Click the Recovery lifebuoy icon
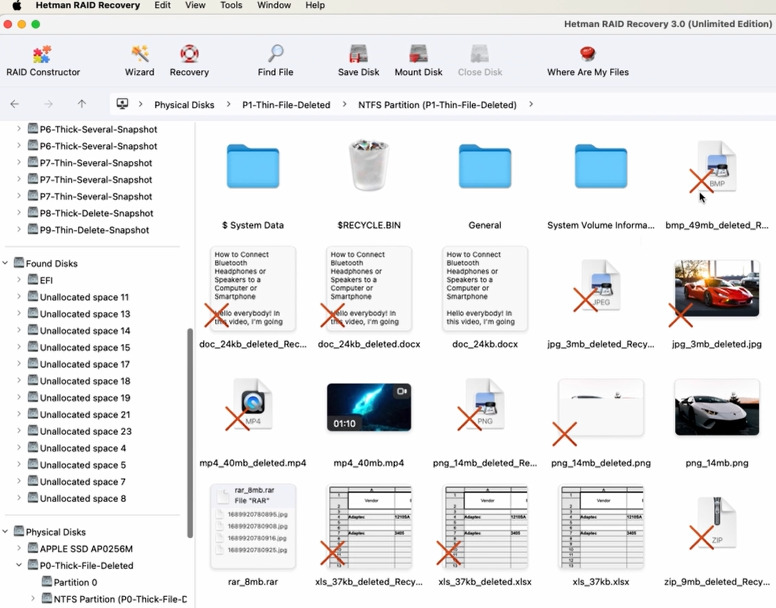The image size is (776, 608). pyautogui.click(x=189, y=53)
